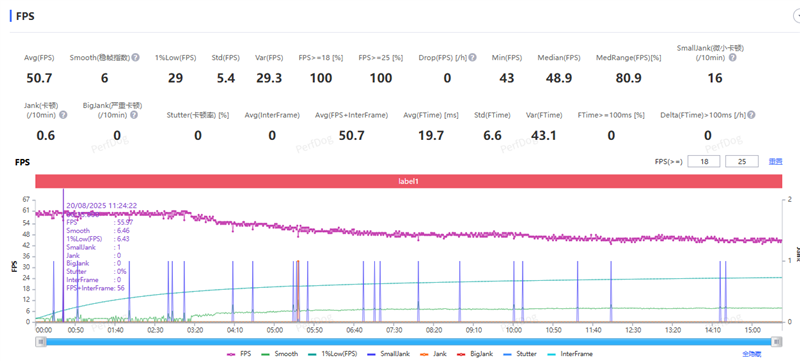Image resolution: width=800 pixels, height=361 pixels.
Task: Click the Avg(FPS+InterFrame) value 50.7
Action: click(352, 136)
